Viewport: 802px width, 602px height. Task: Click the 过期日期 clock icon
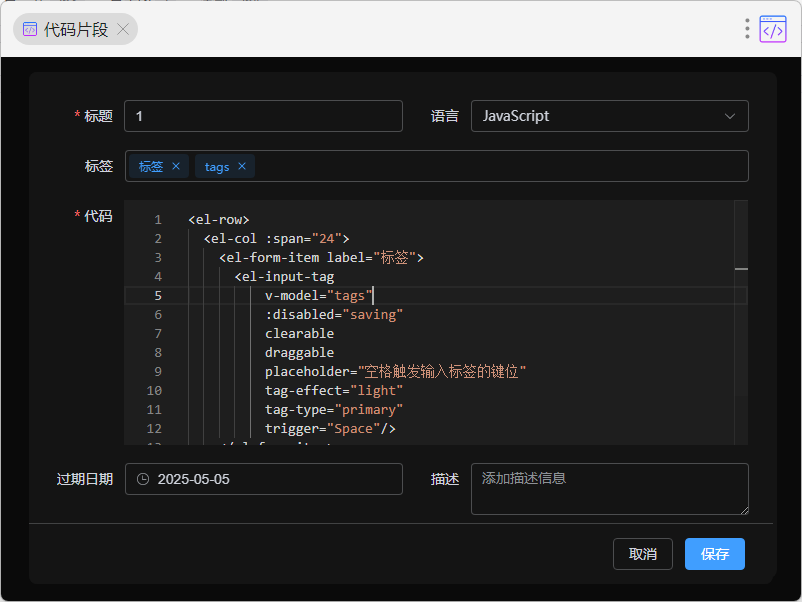coord(143,479)
